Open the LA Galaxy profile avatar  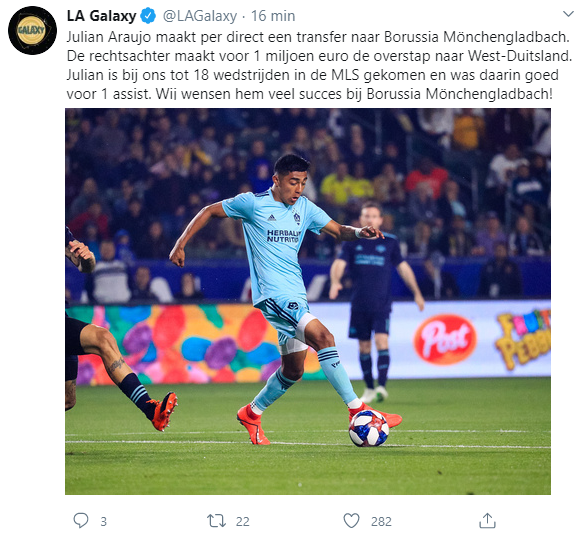(32, 30)
